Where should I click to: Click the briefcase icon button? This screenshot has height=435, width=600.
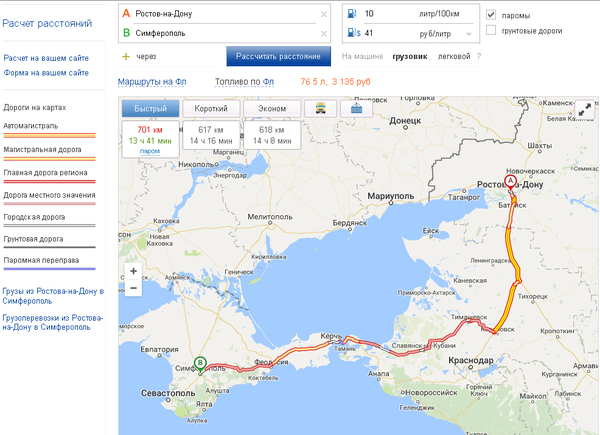click(356, 108)
